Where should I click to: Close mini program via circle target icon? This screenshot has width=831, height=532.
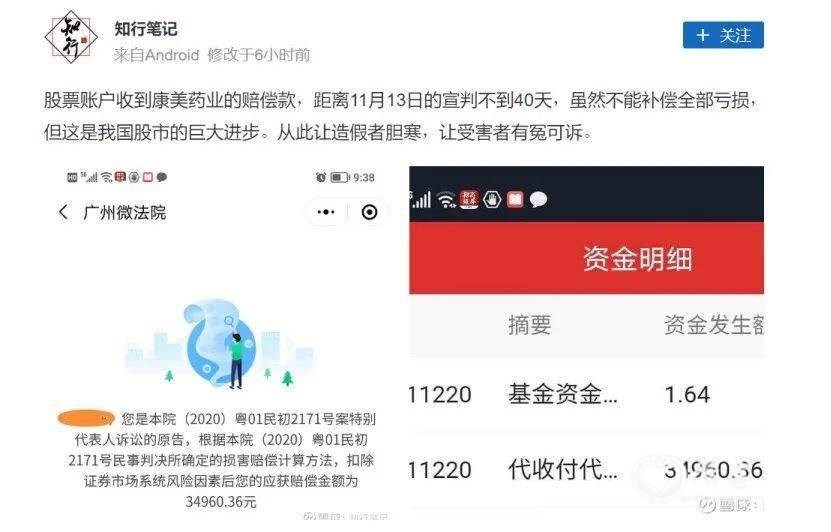coord(369,212)
